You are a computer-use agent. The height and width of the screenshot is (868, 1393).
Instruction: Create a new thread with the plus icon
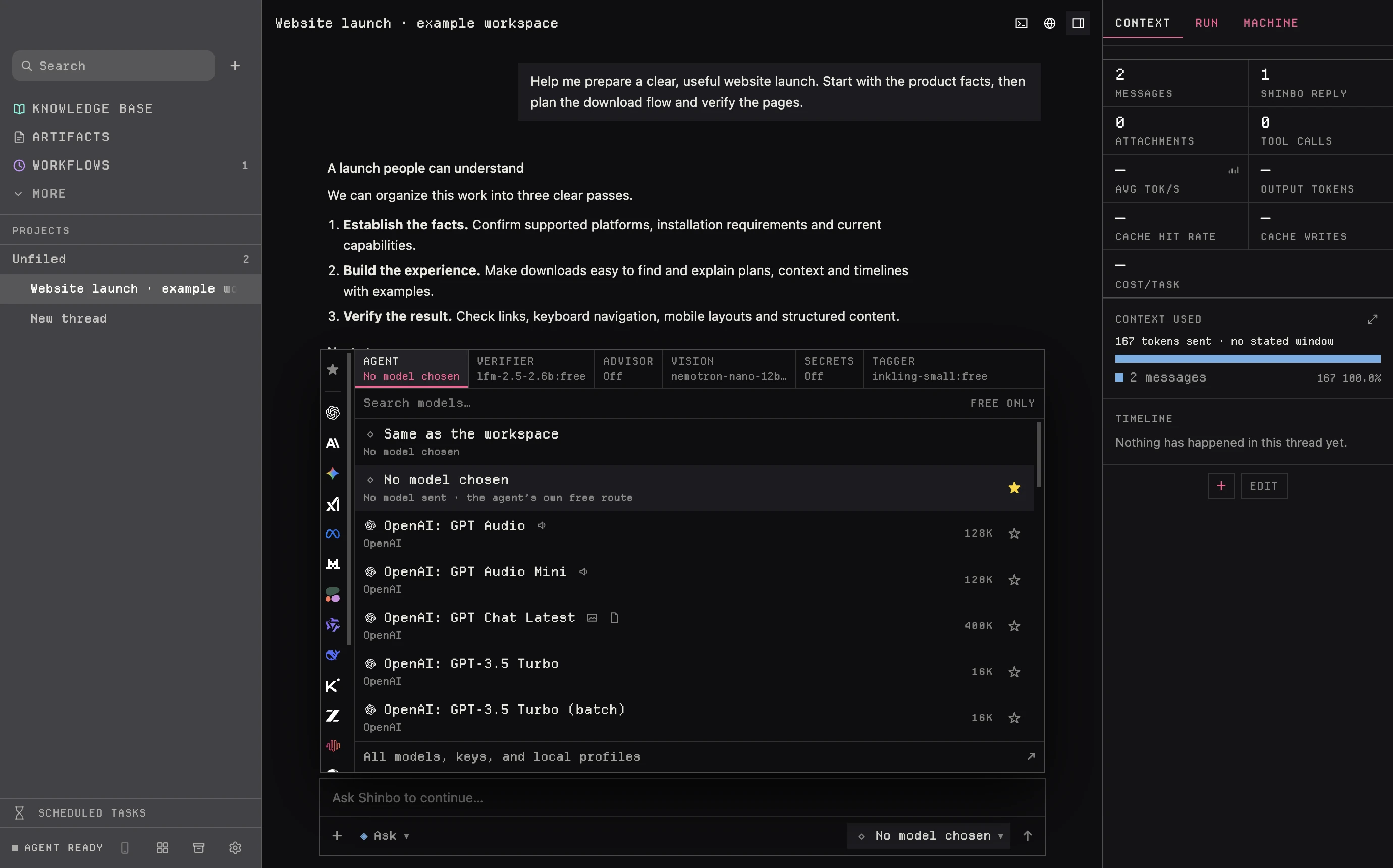point(235,66)
